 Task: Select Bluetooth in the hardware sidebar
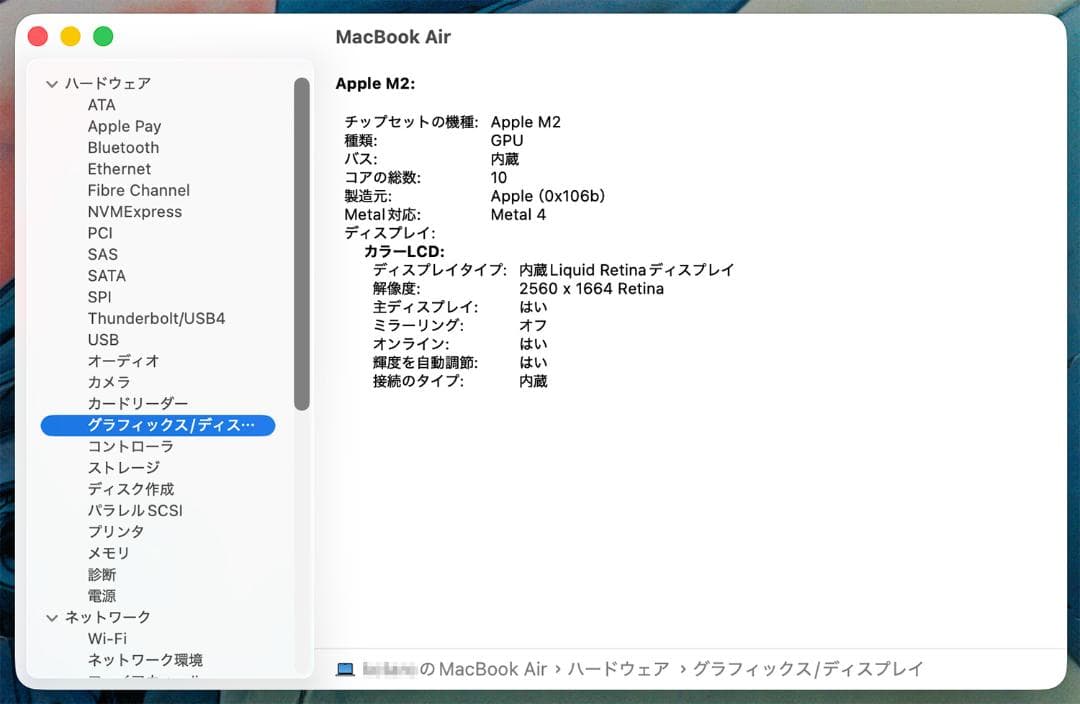123,147
